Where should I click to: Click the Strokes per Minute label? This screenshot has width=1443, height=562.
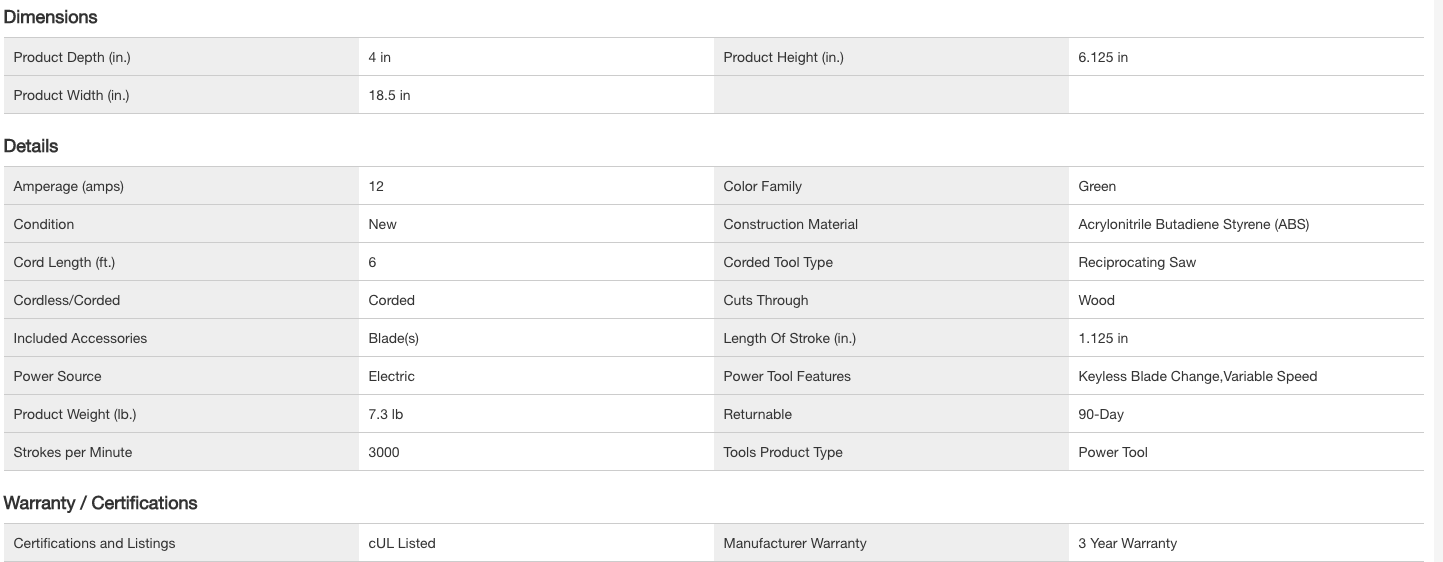coord(72,453)
